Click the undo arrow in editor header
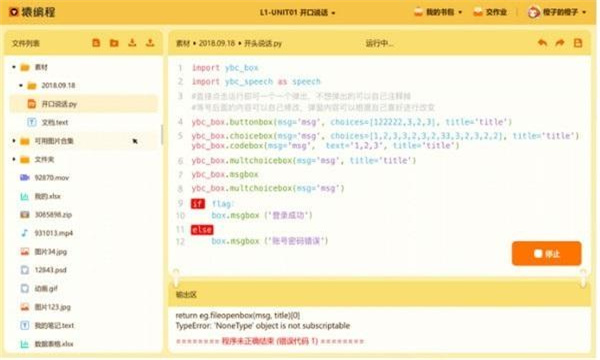 click(x=542, y=43)
